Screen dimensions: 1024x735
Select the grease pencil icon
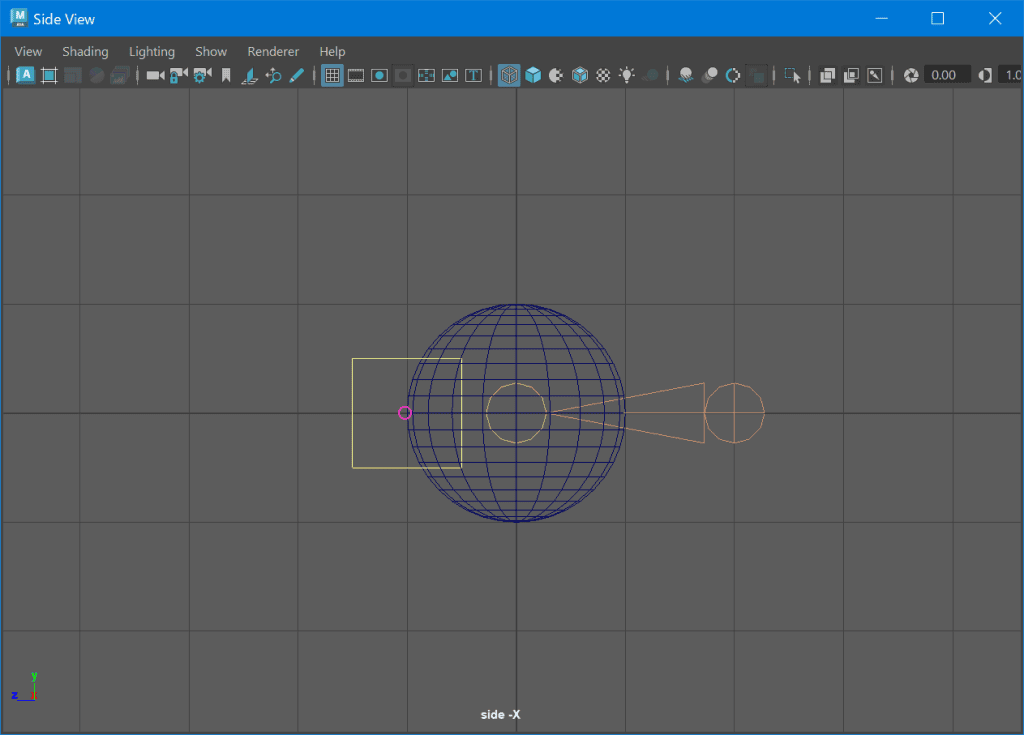coord(296,75)
